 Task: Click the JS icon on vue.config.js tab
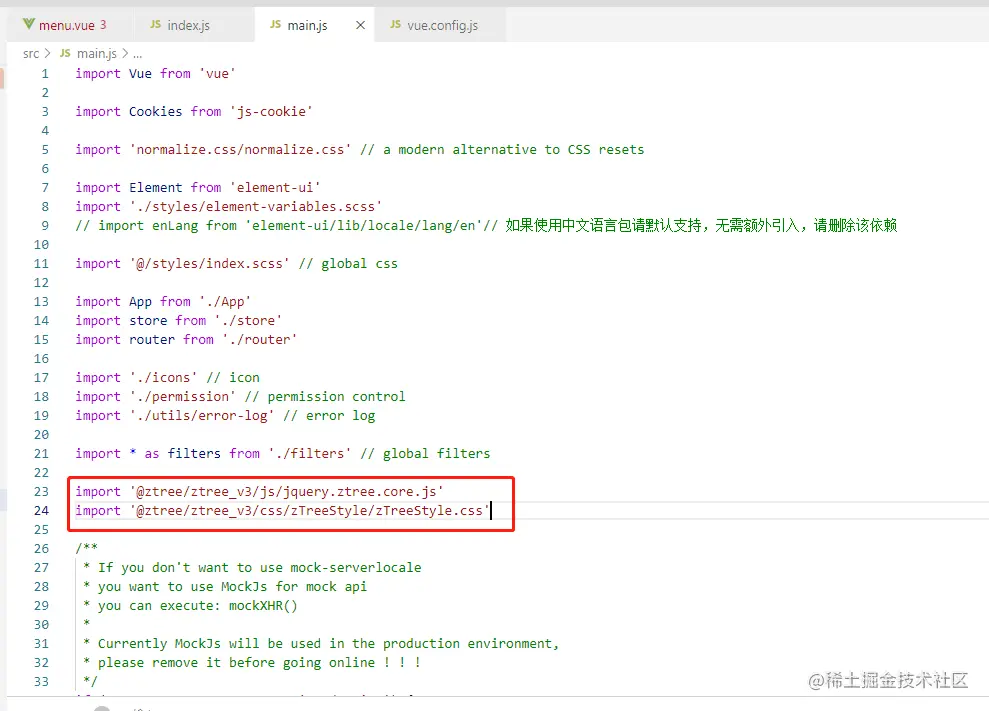point(395,25)
